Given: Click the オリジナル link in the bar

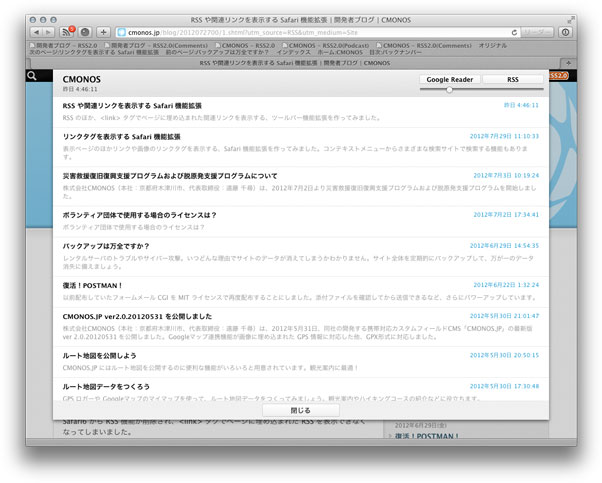Looking at the screenshot, I should pos(493,46).
